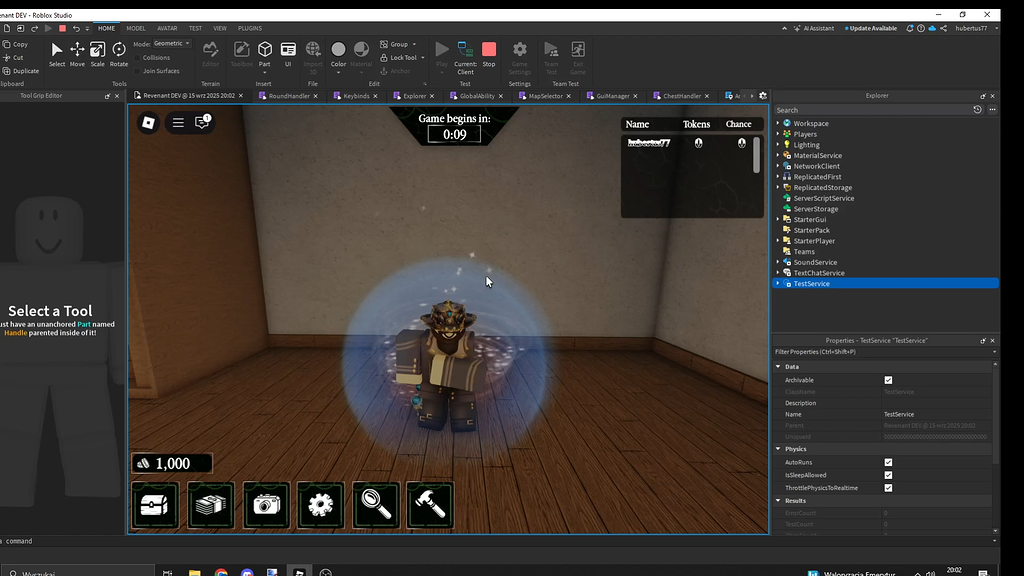This screenshot has height=576, width=1024.
Task: Uncheck the Archivable property checkbox
Action: [888, 380]
